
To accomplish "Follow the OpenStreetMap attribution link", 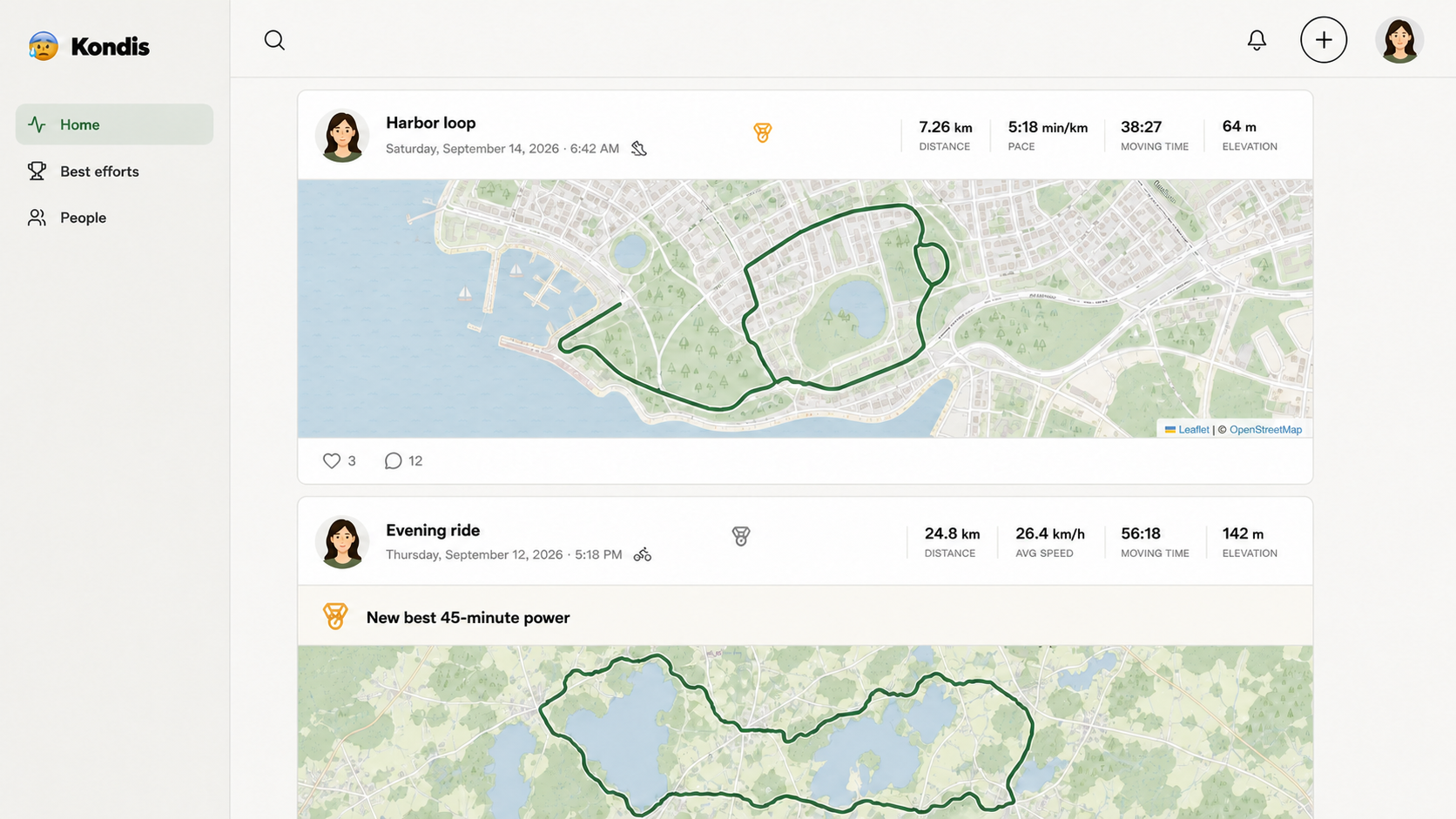I will 1265,430.
